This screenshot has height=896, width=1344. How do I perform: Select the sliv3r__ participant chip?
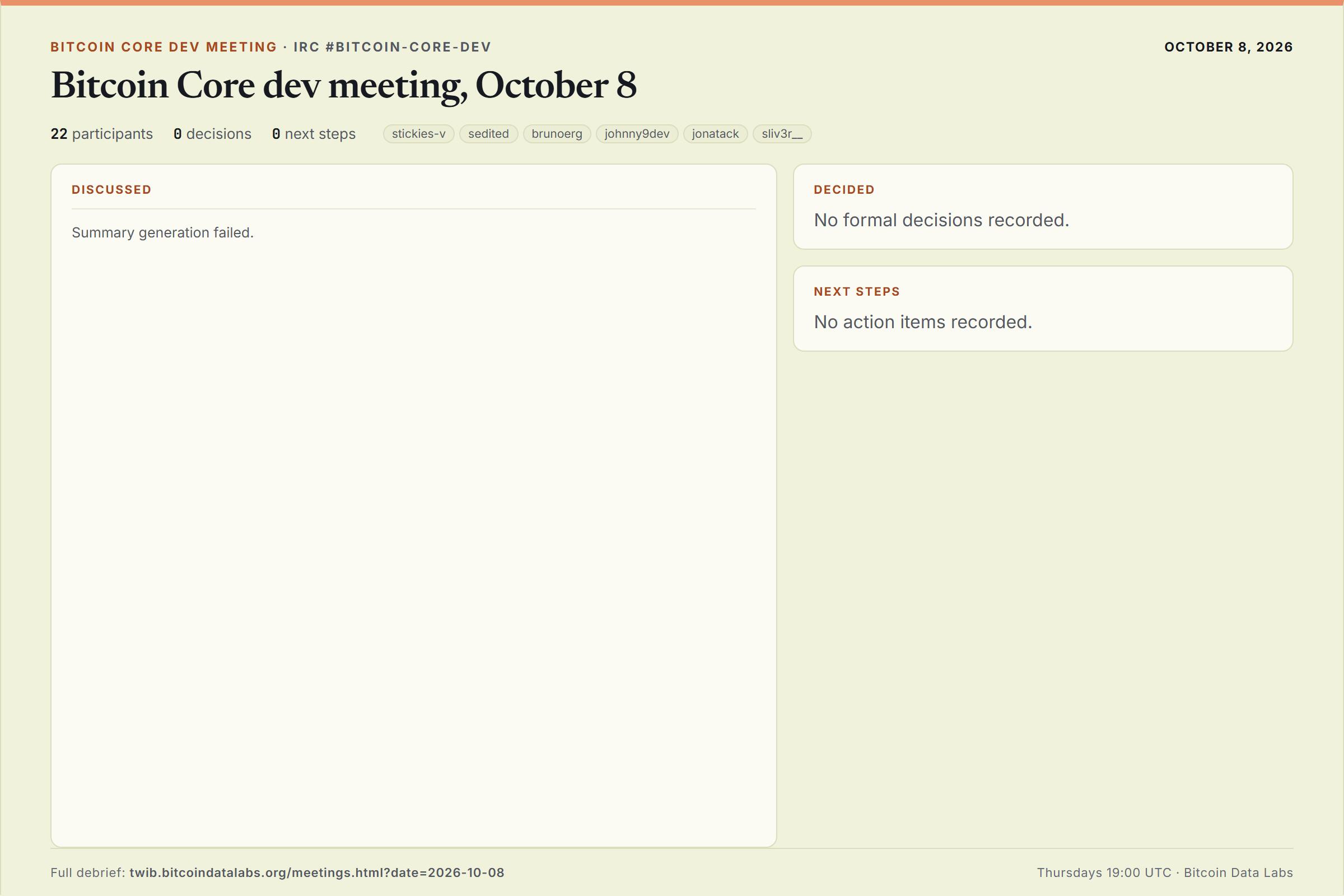tap(782, 134)
